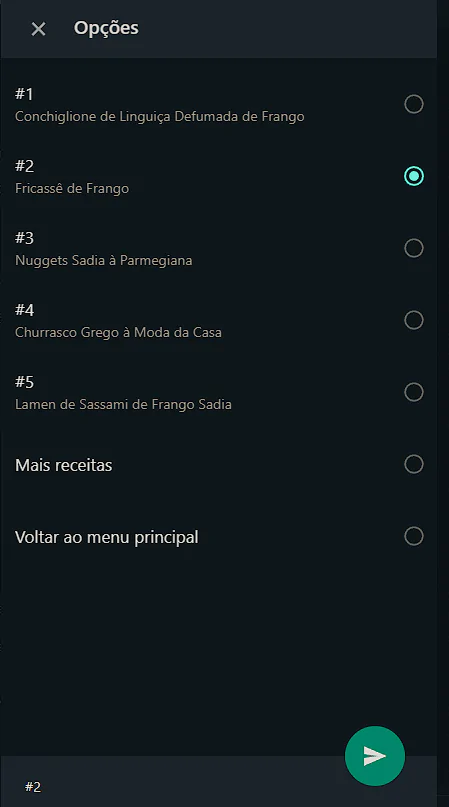The image size is (449, 807).
Task: Click the Churrasco Grego à Moda da Casa text
Action: [118, 332]
